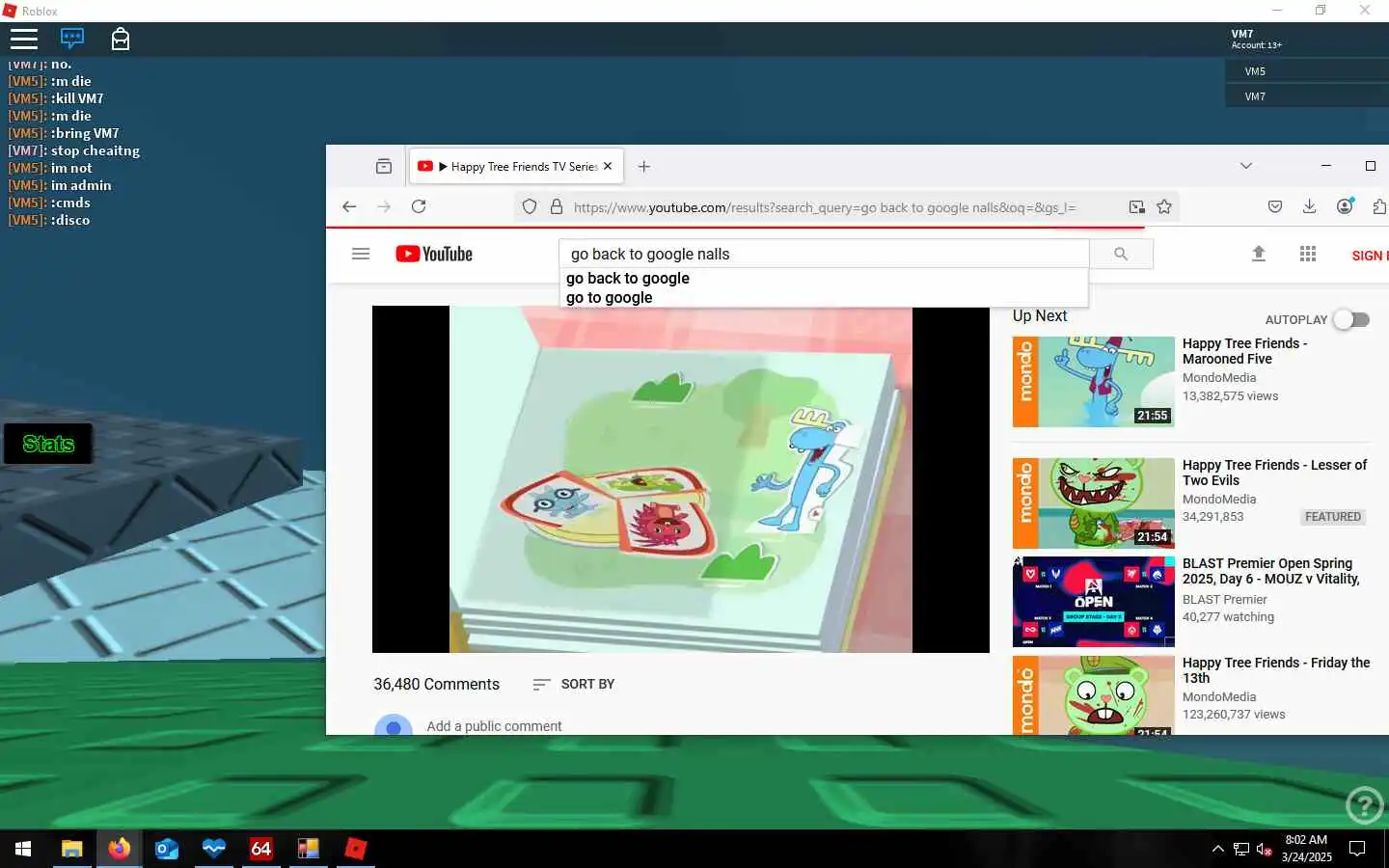Open Lesser of Two Evils thumbnail
The image size is (1389, 868).
pos(1093,503)
